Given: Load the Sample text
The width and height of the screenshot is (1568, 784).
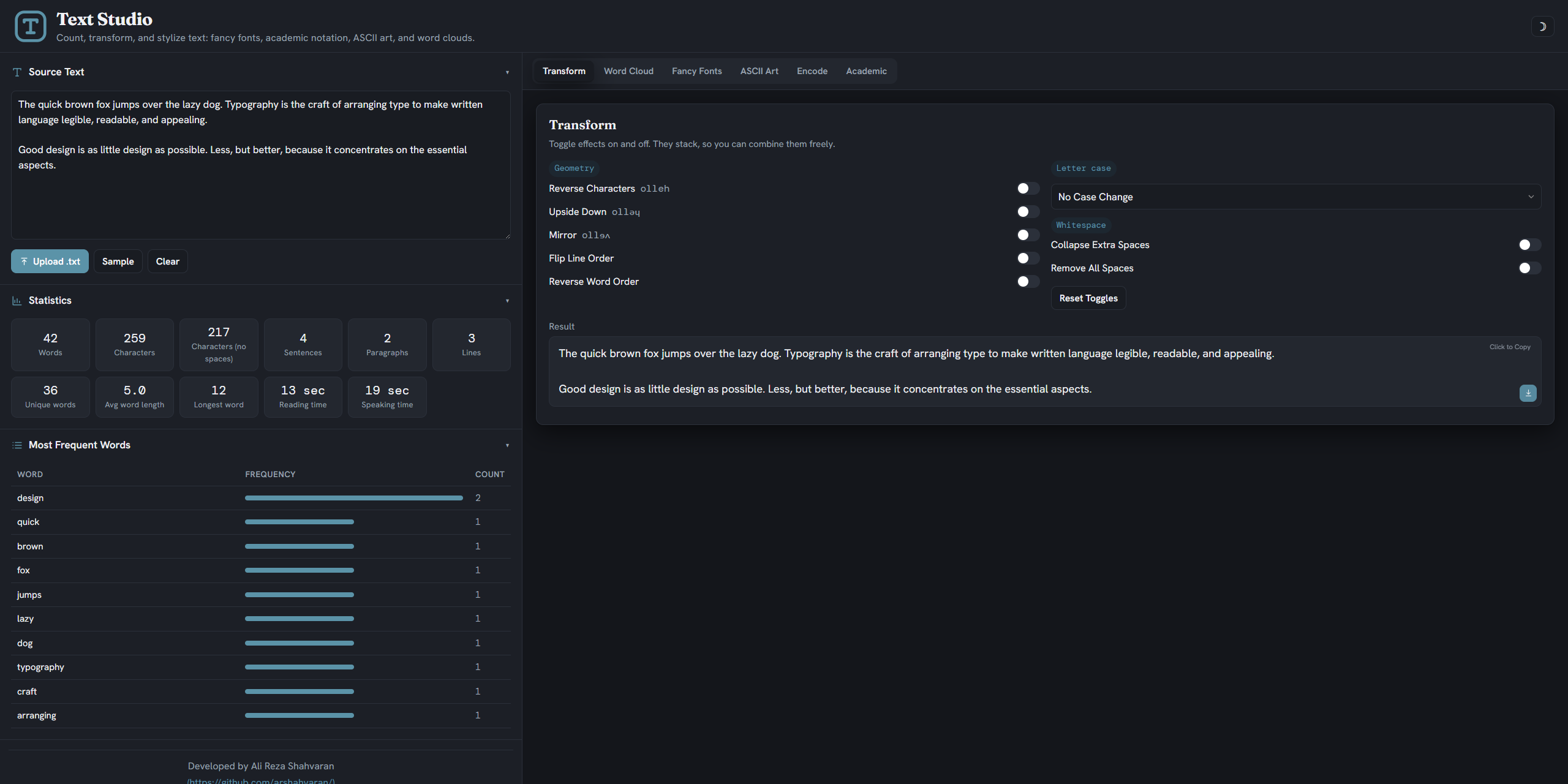Looking at the screenshot, I should [118, 262].
